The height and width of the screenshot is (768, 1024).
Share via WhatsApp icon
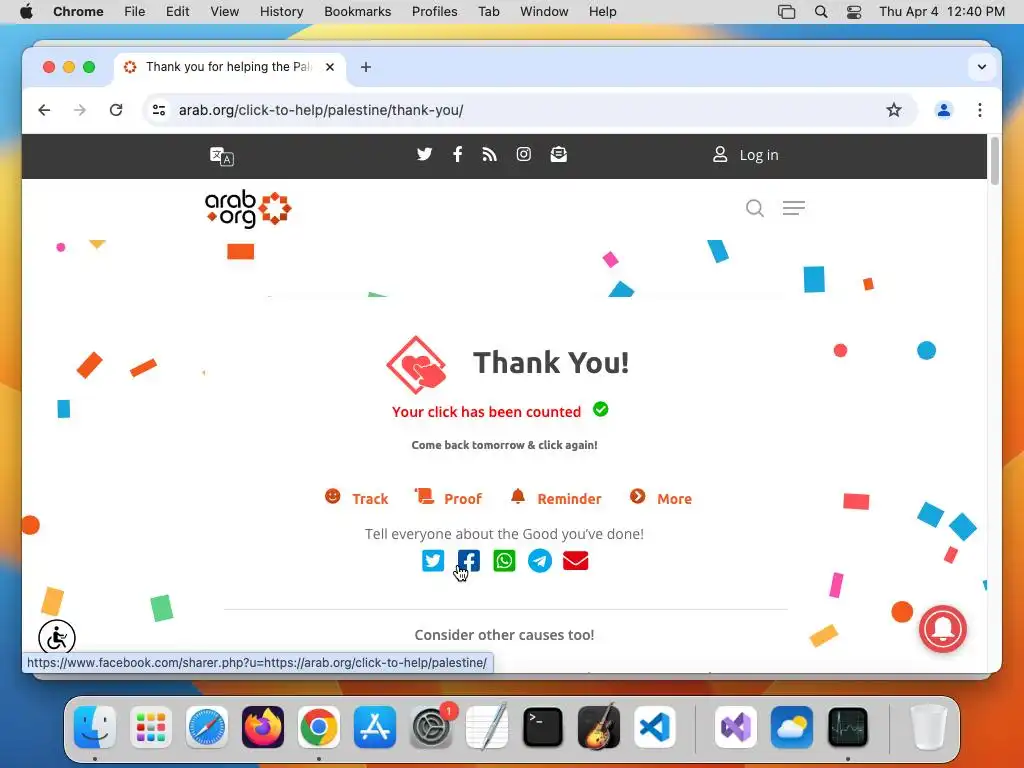[x=504, y=560]
